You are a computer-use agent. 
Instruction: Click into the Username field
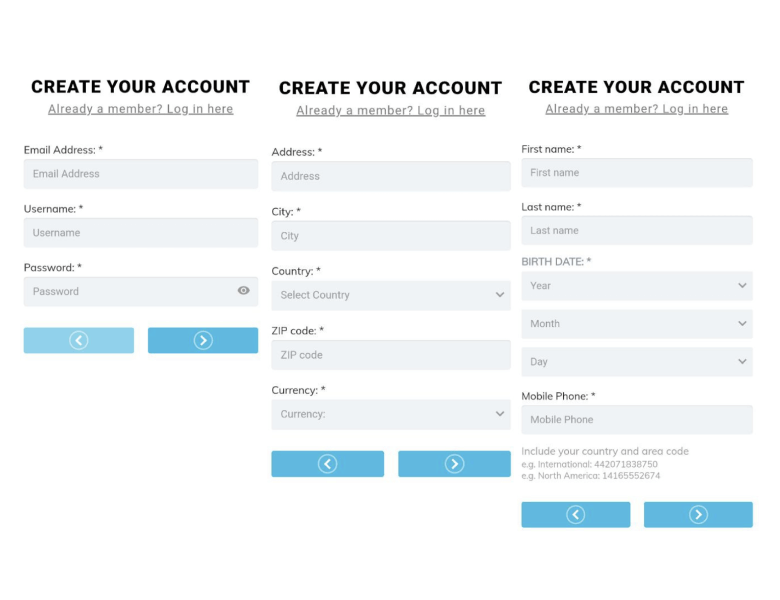point(140,233)
